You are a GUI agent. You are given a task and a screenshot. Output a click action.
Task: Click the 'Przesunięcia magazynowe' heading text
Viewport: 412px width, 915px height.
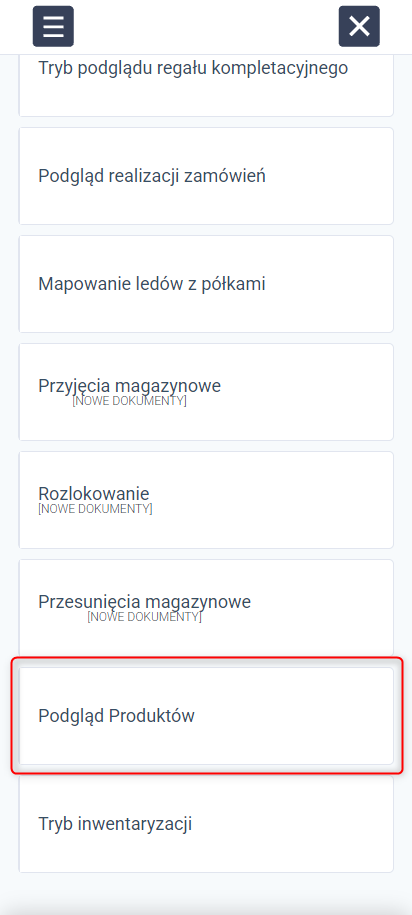145,602
